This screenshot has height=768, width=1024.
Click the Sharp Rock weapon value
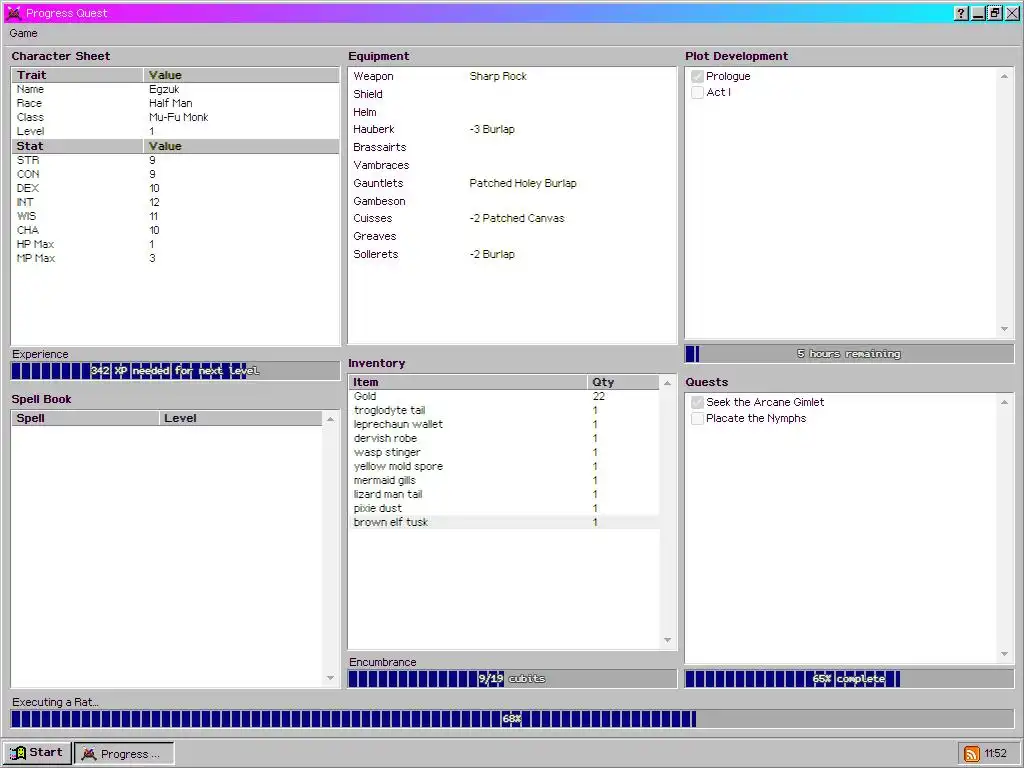(498, 76)
